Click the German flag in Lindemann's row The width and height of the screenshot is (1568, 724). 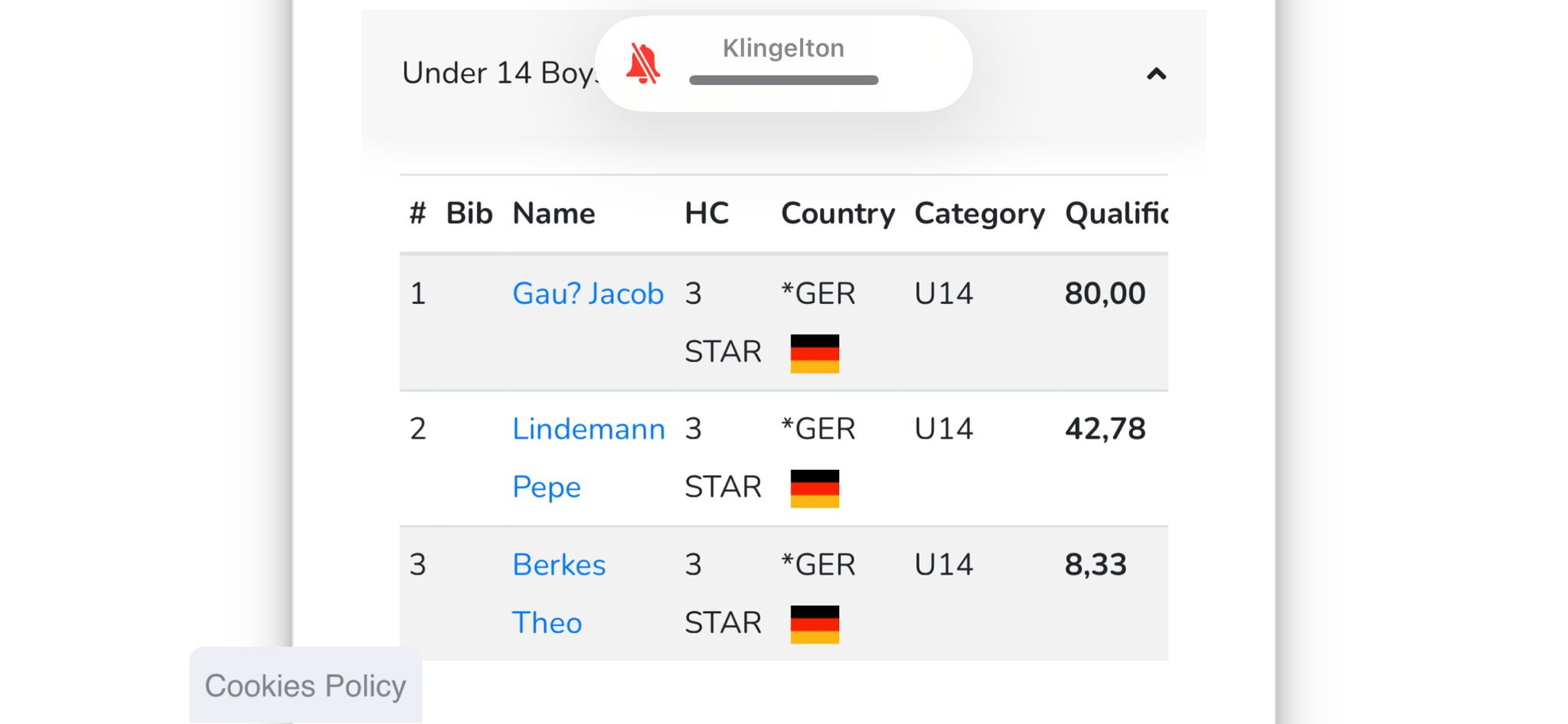tap(815, 488)
